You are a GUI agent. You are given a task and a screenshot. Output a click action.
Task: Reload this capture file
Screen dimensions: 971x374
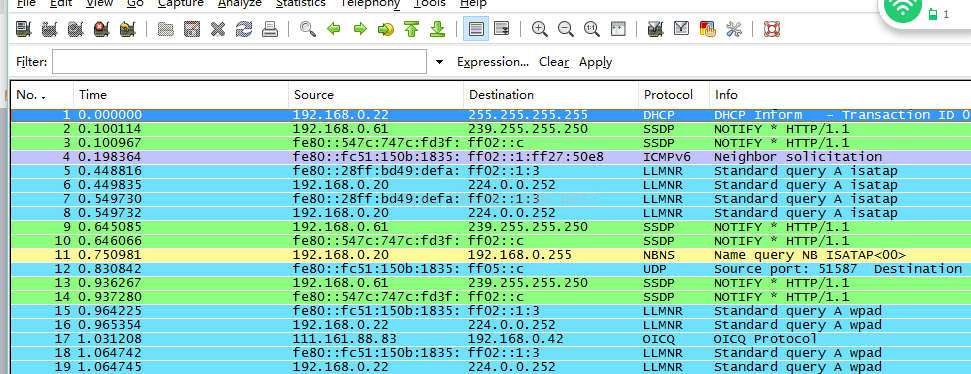[x=244, y=29]
